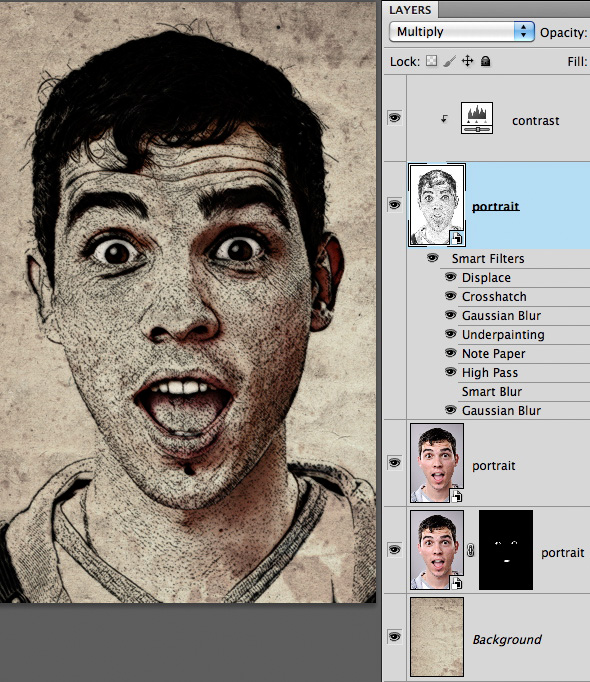This screenshot has width=590, height=682.
Task: Enable the hidden Smart Blur filter eye
Action: 450,391
